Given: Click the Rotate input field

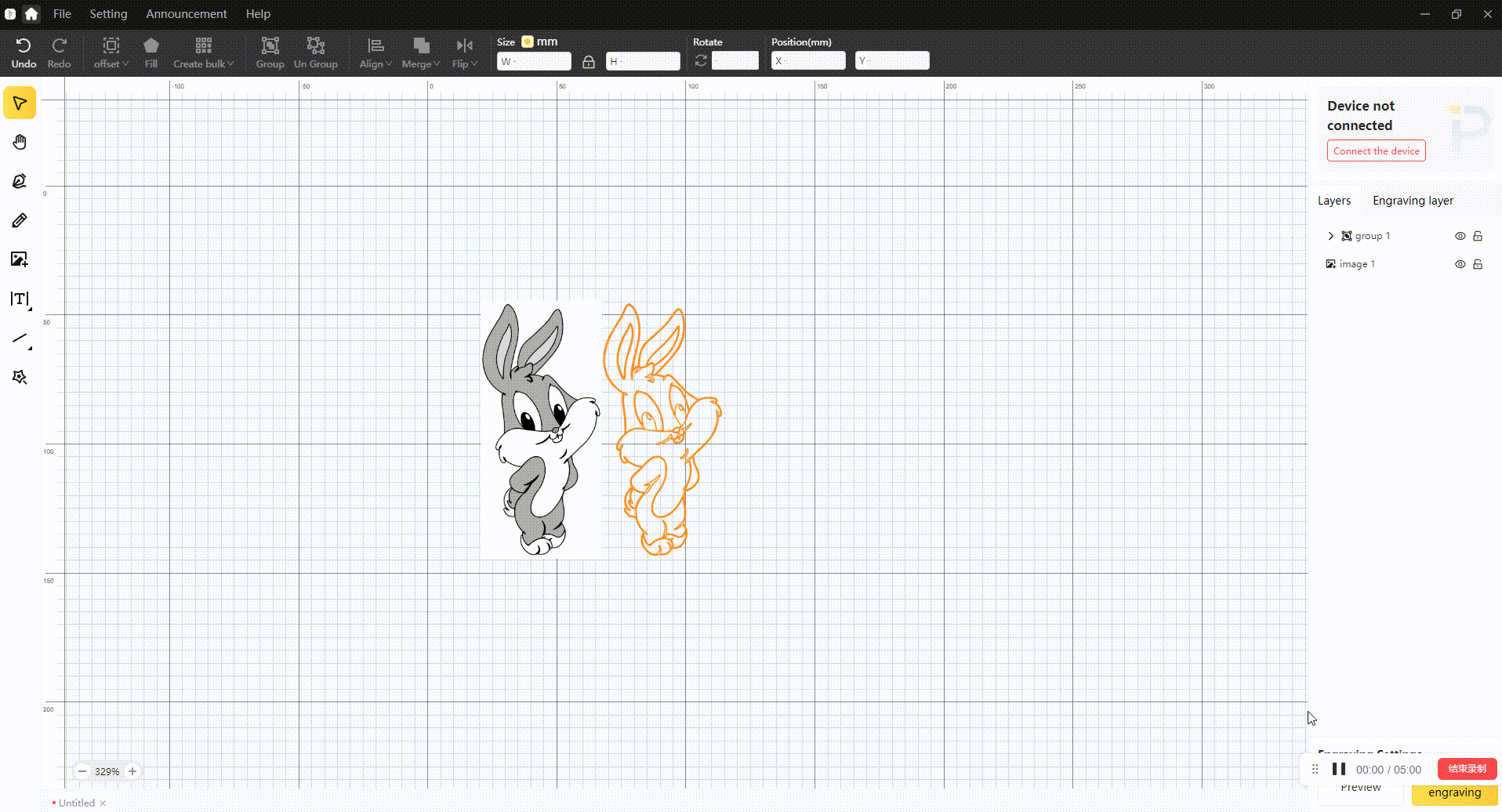Looking at the screenshot, I should tap(735, 61).
